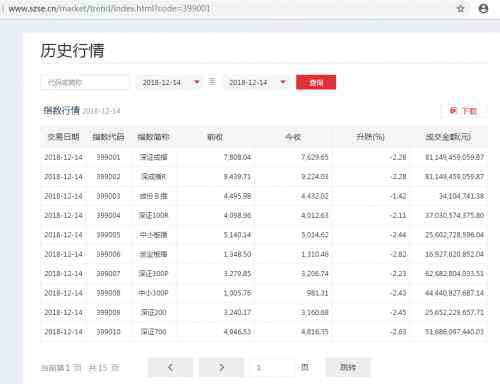
Task: Select index code 399008
Action: [108, 293]
